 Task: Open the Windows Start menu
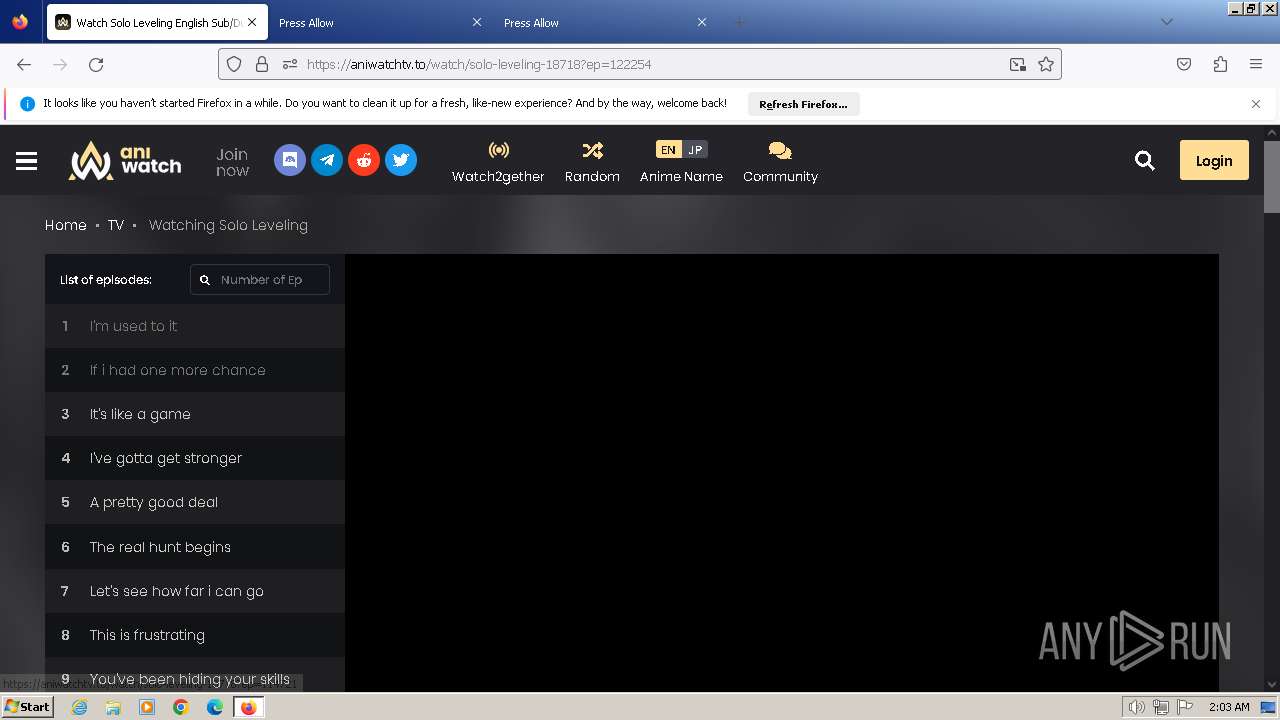coord(28,707)
